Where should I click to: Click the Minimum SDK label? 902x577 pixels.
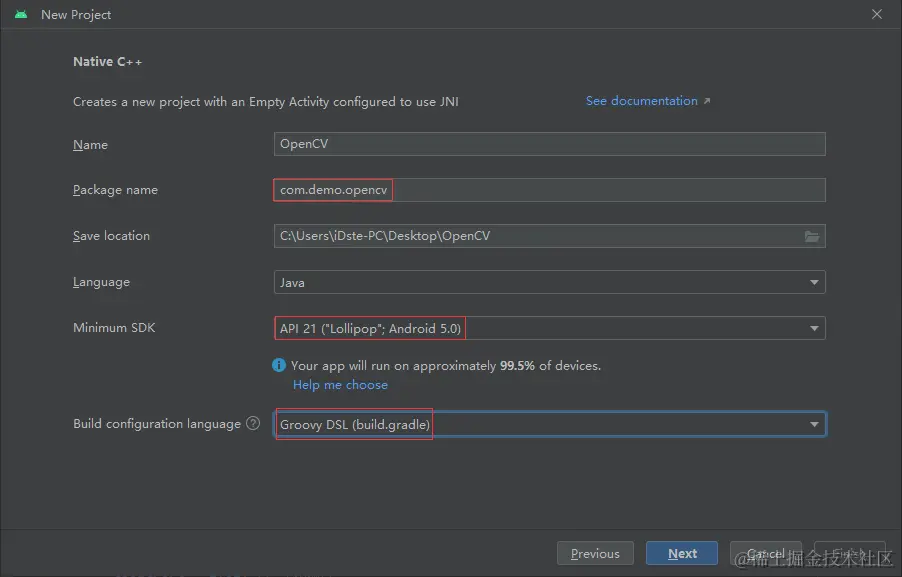[114, 328]
